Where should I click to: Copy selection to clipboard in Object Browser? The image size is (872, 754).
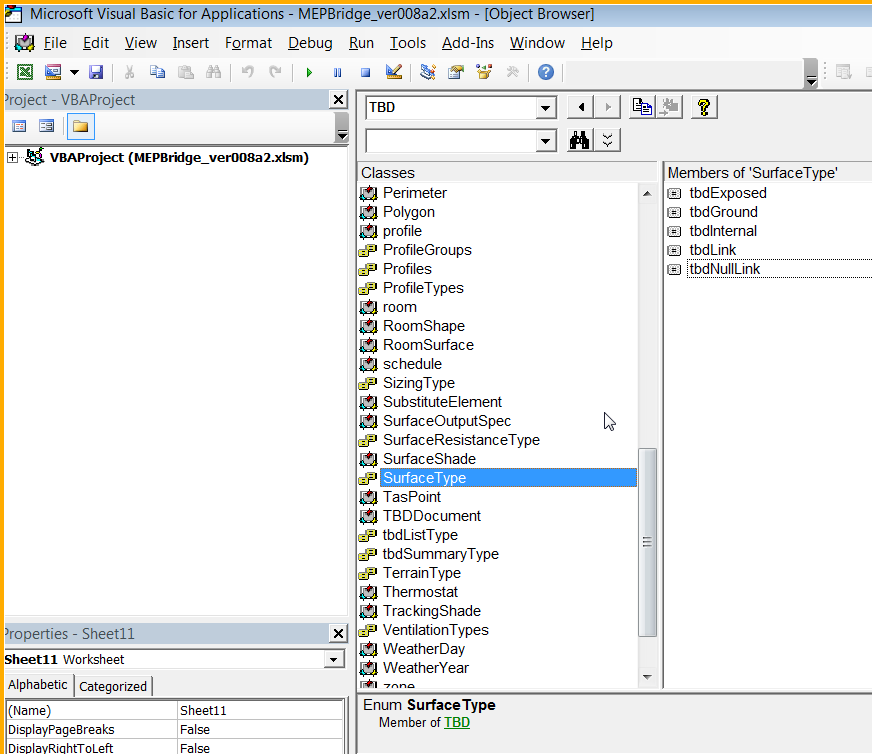coord(641,107)
